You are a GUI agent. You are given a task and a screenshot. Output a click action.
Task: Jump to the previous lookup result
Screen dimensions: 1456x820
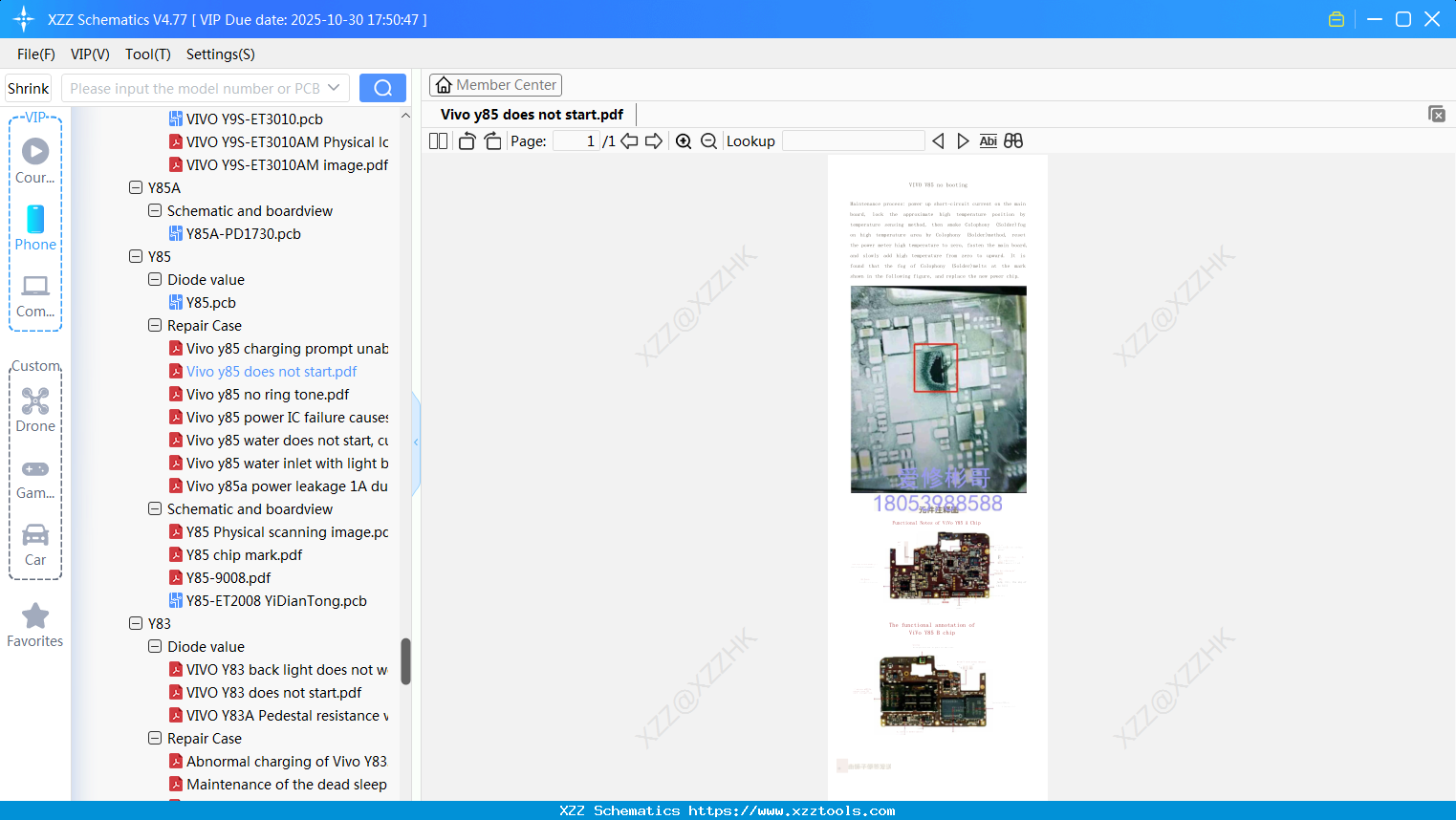[938, 141]
